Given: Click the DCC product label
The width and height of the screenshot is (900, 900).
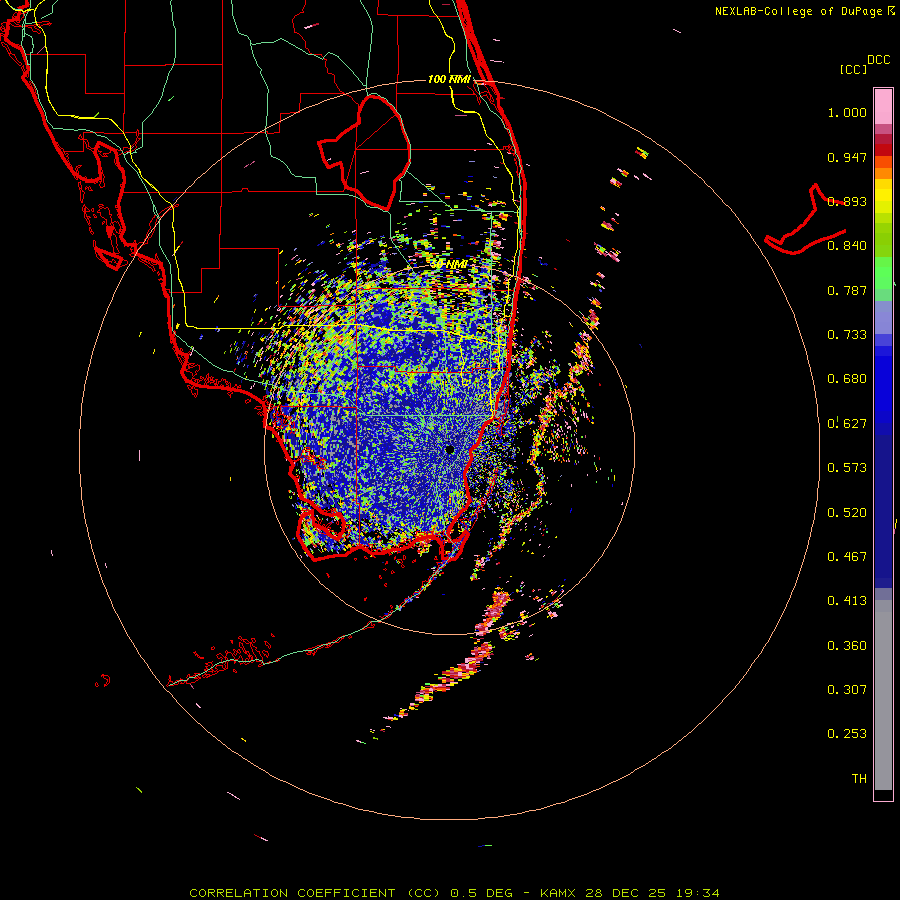Looking at the screenshot, I should click(878, 60).
